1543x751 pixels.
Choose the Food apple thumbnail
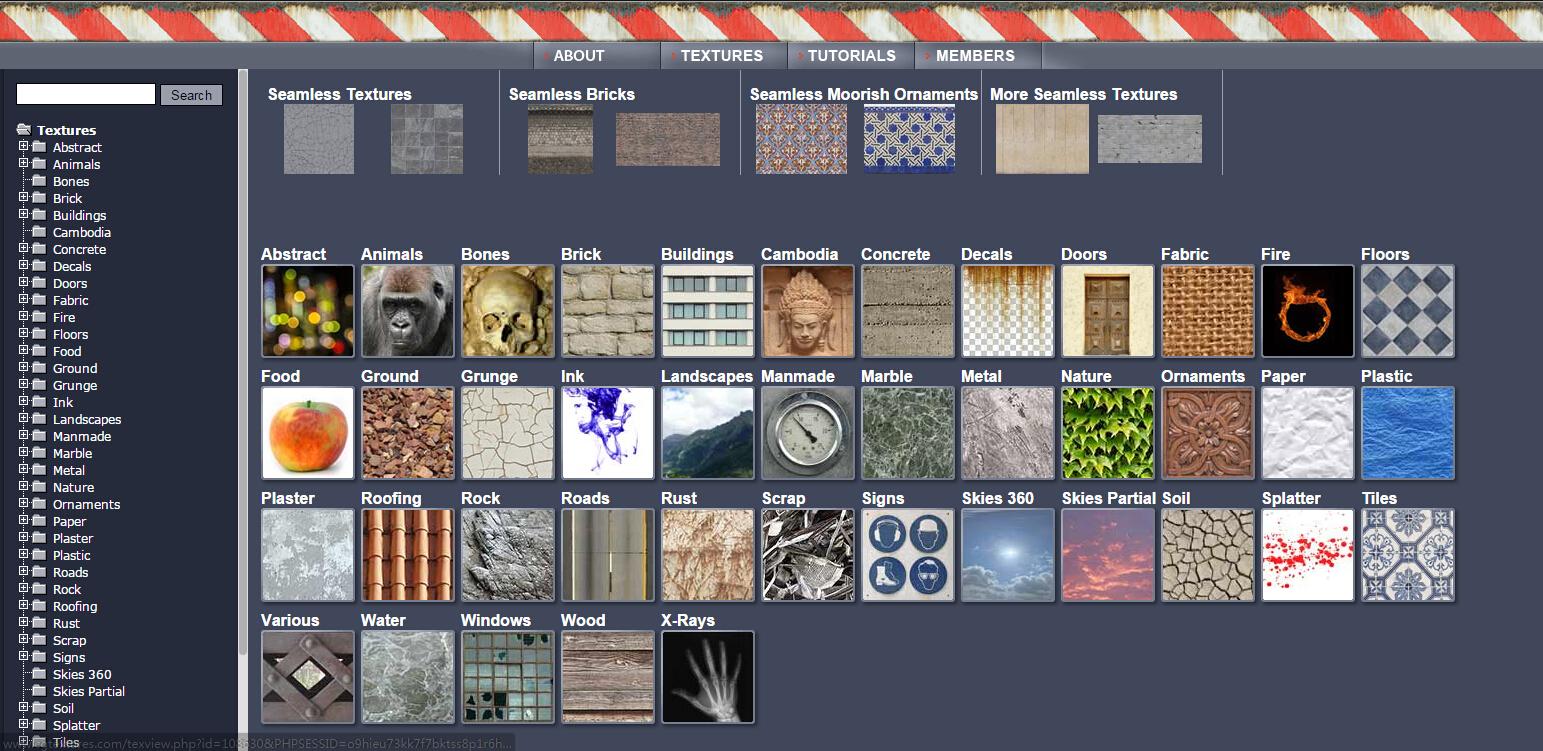click(x=308, y=433)
